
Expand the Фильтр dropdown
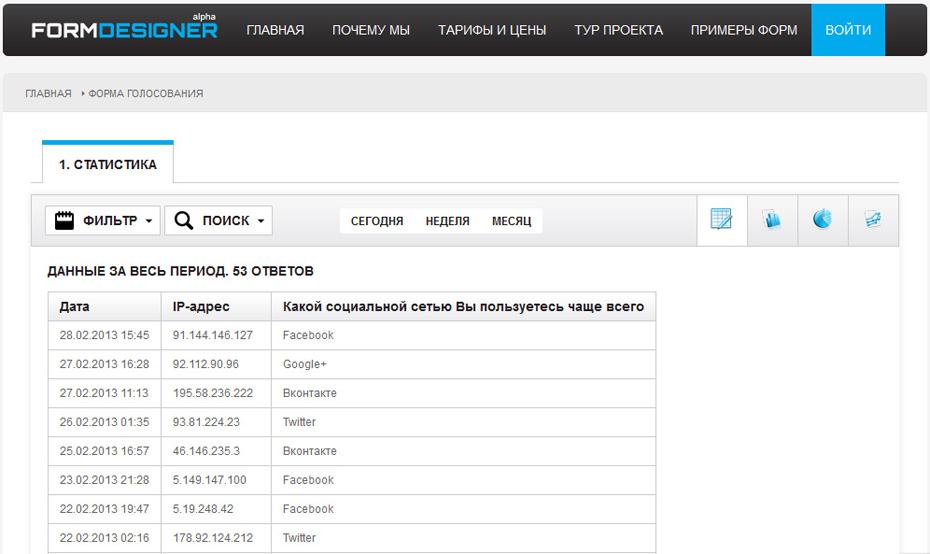pos(103,221)
